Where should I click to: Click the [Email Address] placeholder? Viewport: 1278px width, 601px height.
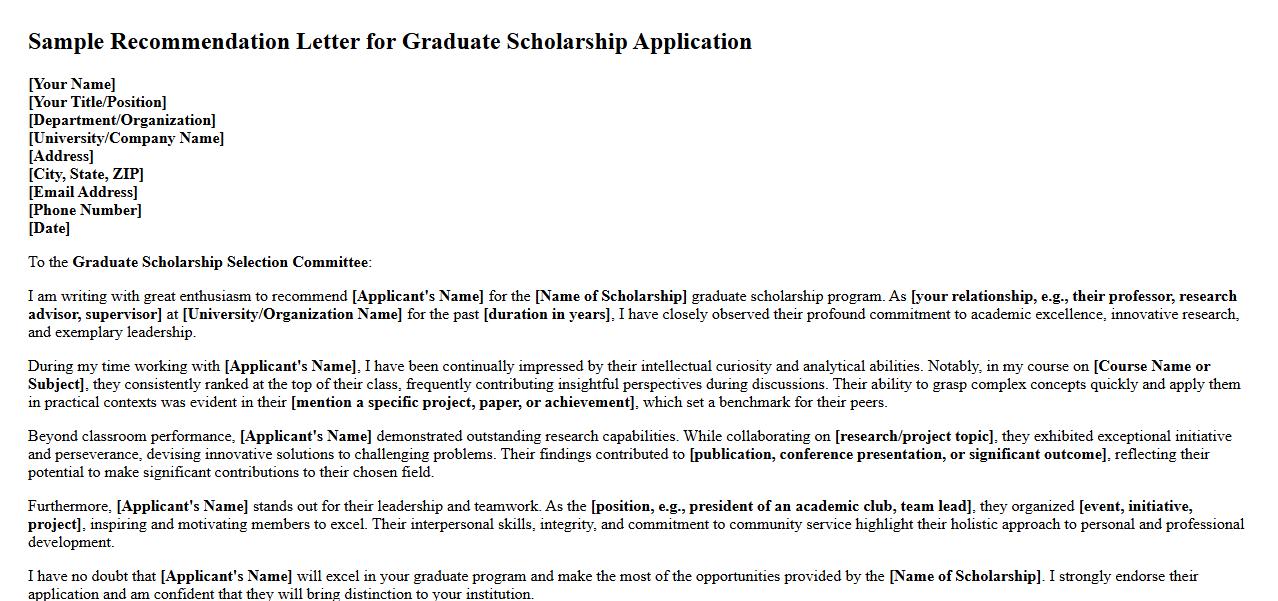[x=83, y=192]
